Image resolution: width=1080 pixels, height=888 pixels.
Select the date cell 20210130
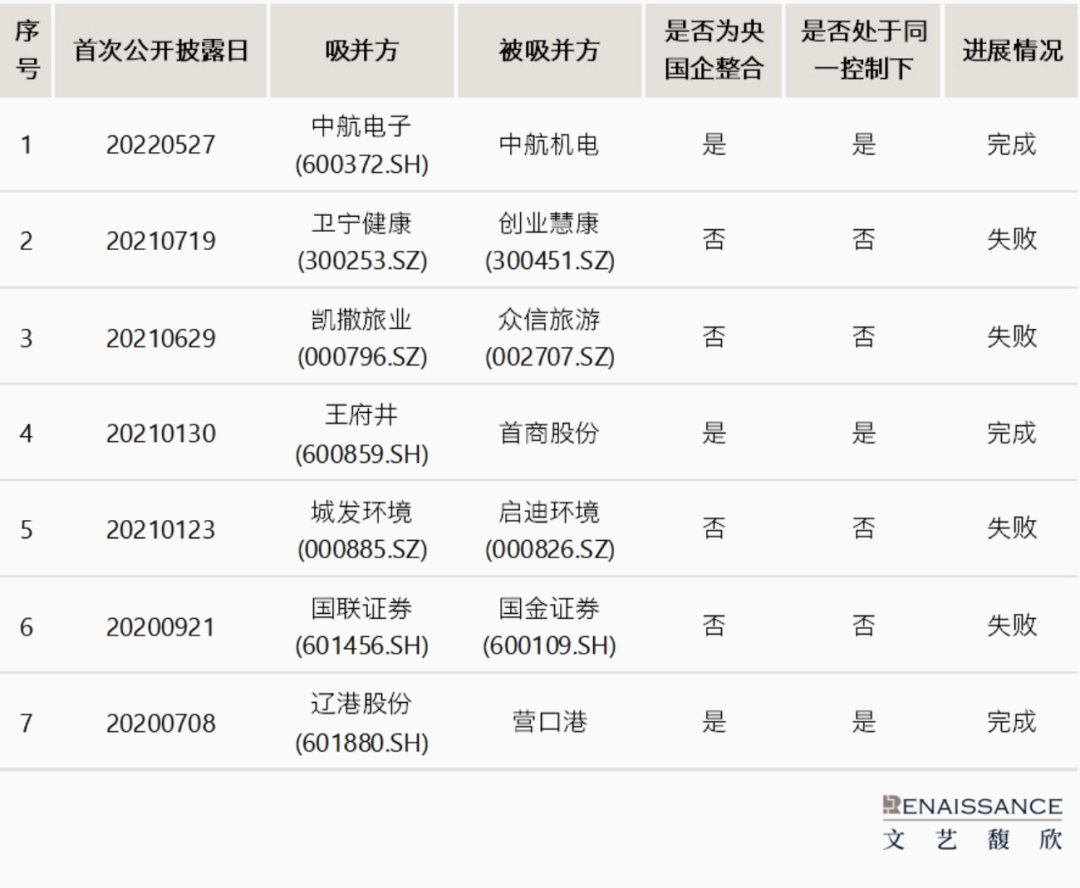(160, 433)
